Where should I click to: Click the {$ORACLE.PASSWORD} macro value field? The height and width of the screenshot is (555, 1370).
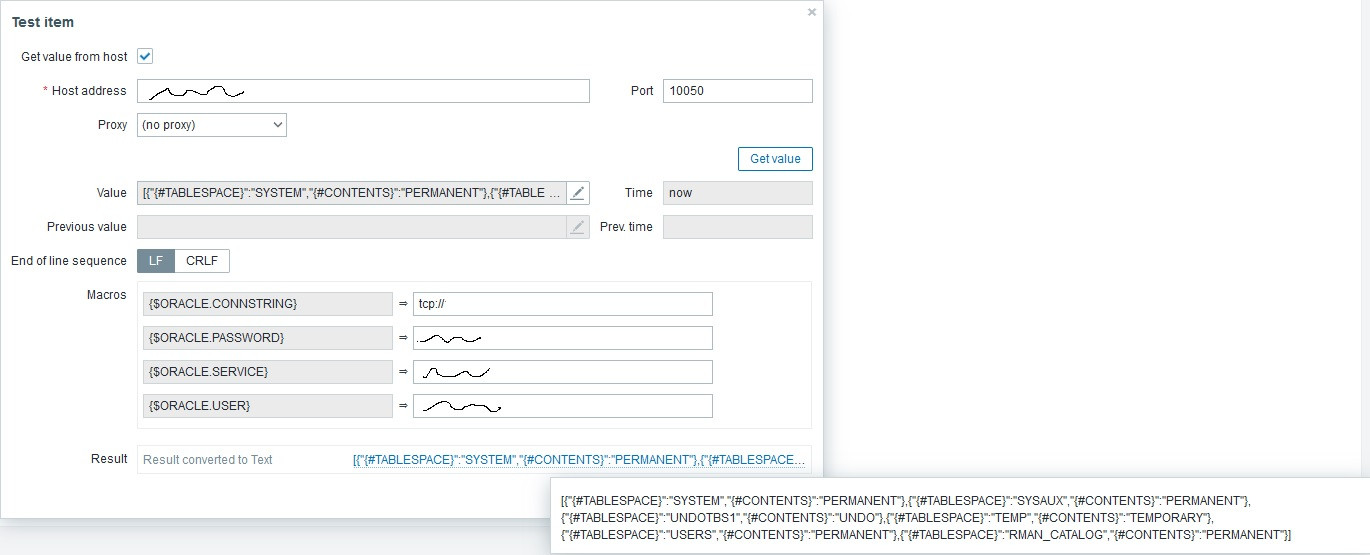(563, 338)
